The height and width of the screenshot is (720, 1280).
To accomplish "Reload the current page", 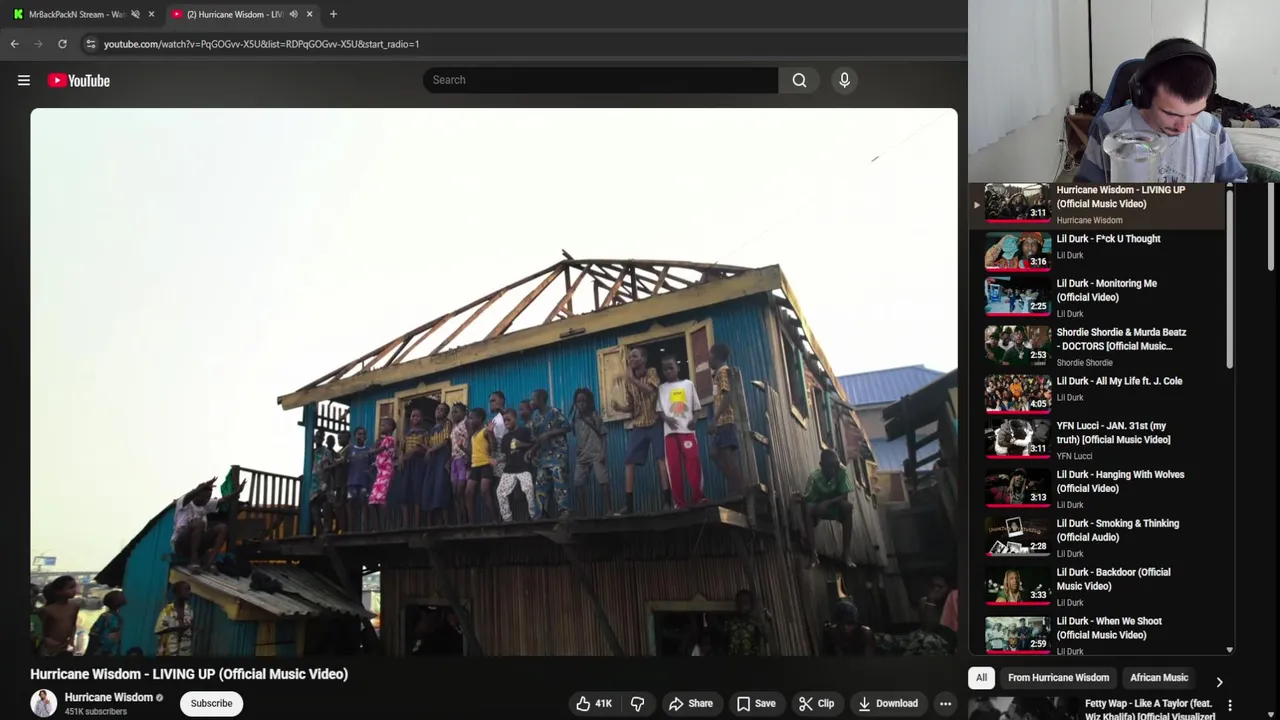I will (62, 44).
